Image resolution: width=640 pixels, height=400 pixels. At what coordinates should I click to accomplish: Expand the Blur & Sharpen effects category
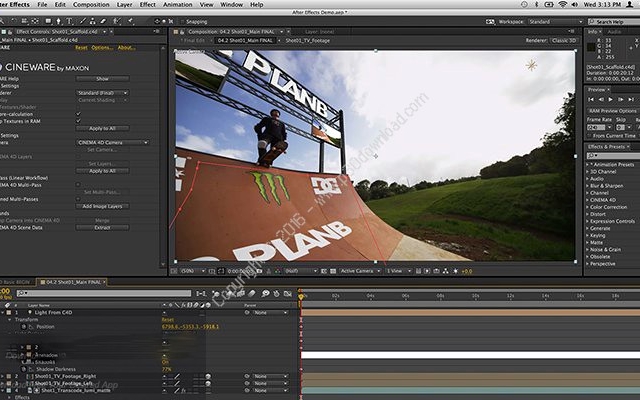tap(588, 186)
